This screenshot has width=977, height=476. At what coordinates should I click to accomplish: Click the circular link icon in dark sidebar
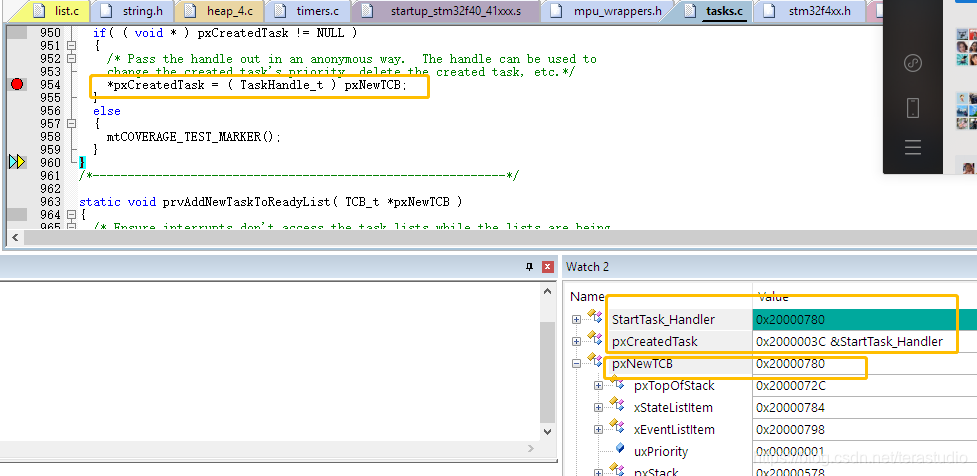913,63
